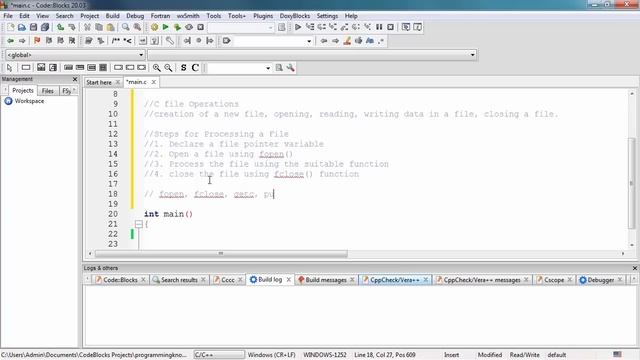This screenshot has width=640, height=360.
Task: Toggle match case Aa icon
Action: [x=370, y=41]
